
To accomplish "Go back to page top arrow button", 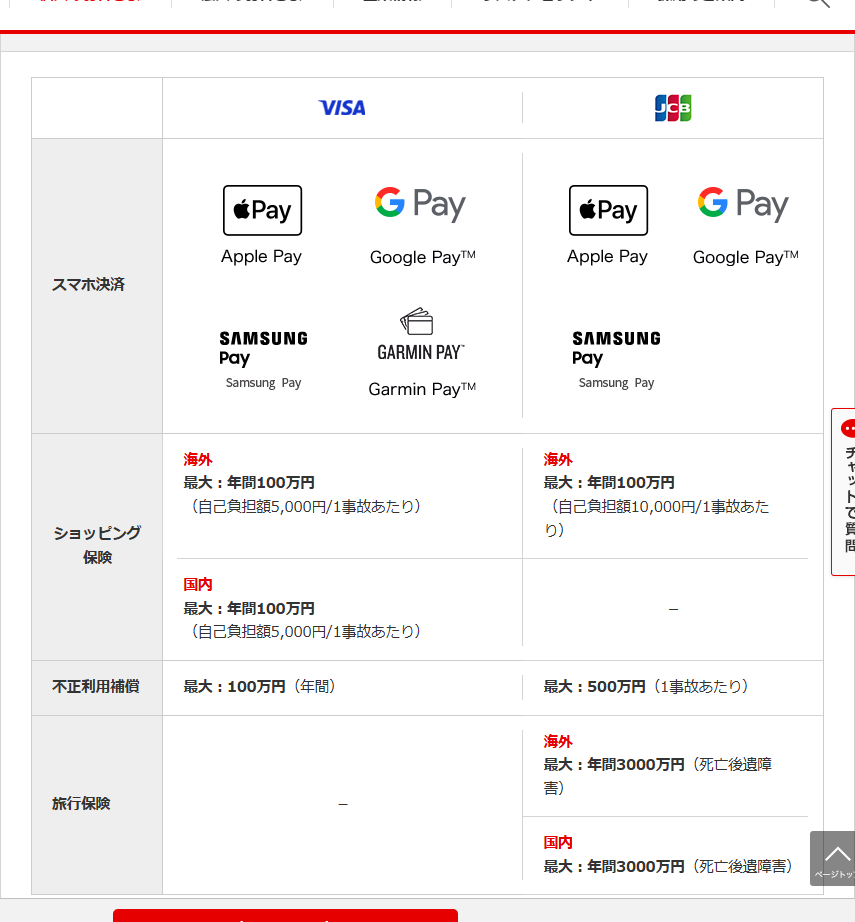I will (833, 858).
